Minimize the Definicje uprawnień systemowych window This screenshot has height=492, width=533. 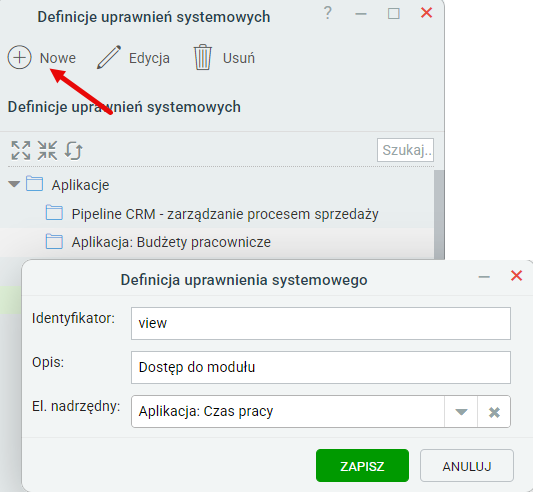(x=361, y=14)
